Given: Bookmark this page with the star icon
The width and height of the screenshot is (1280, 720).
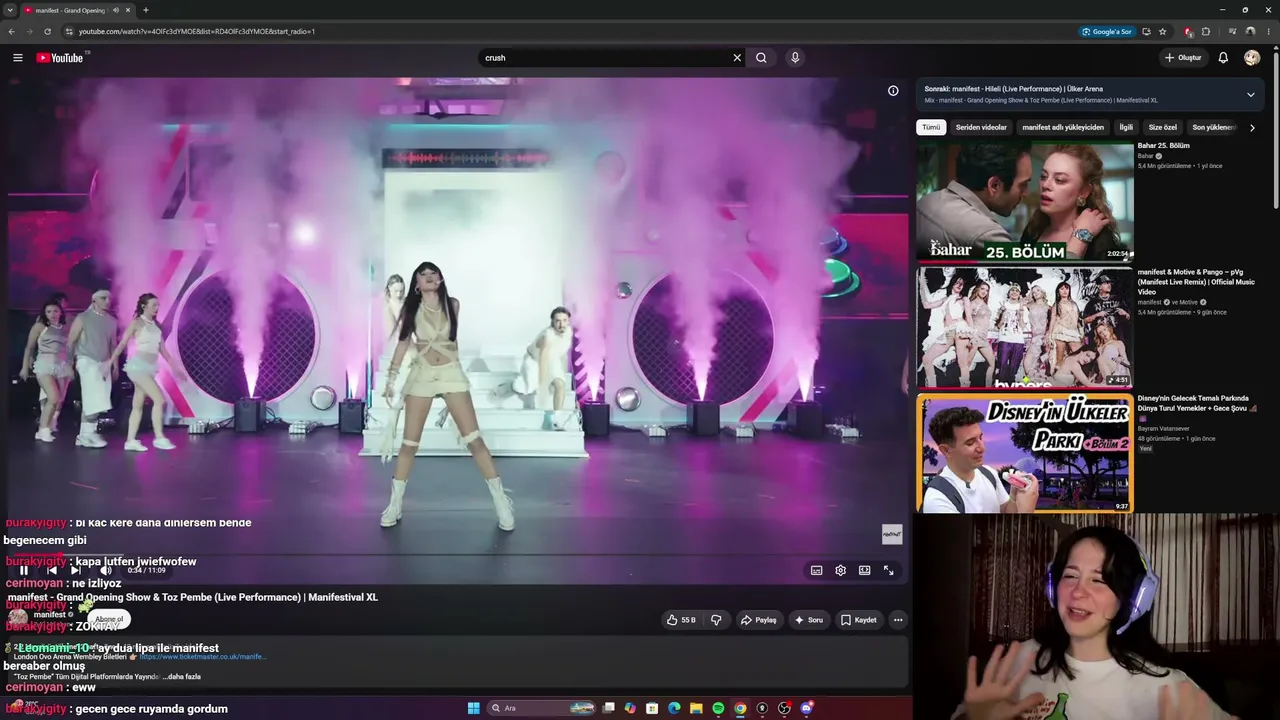Looking at the screenshot, I should (x=1163, y=31).
